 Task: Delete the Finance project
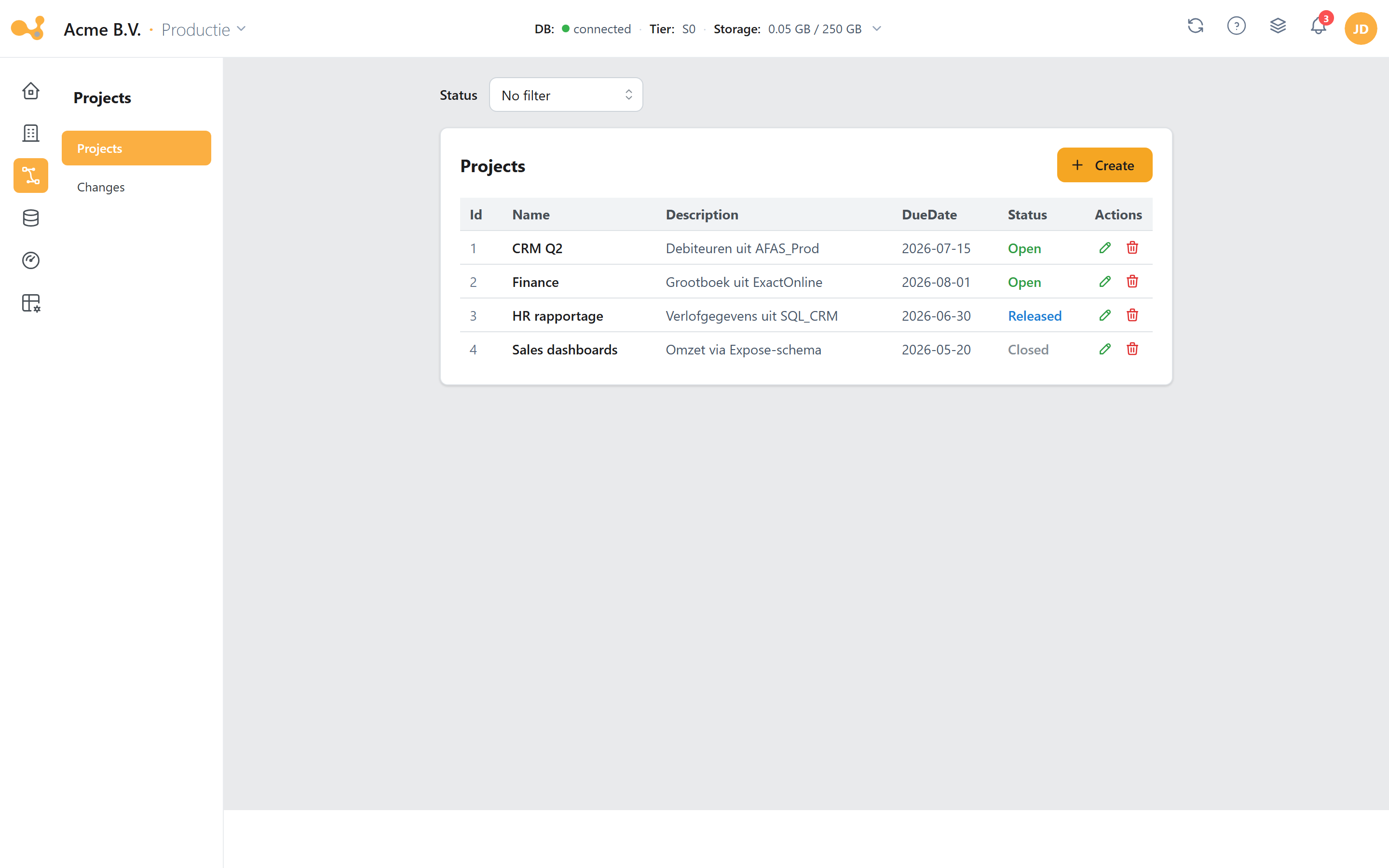click(1132, 282)
